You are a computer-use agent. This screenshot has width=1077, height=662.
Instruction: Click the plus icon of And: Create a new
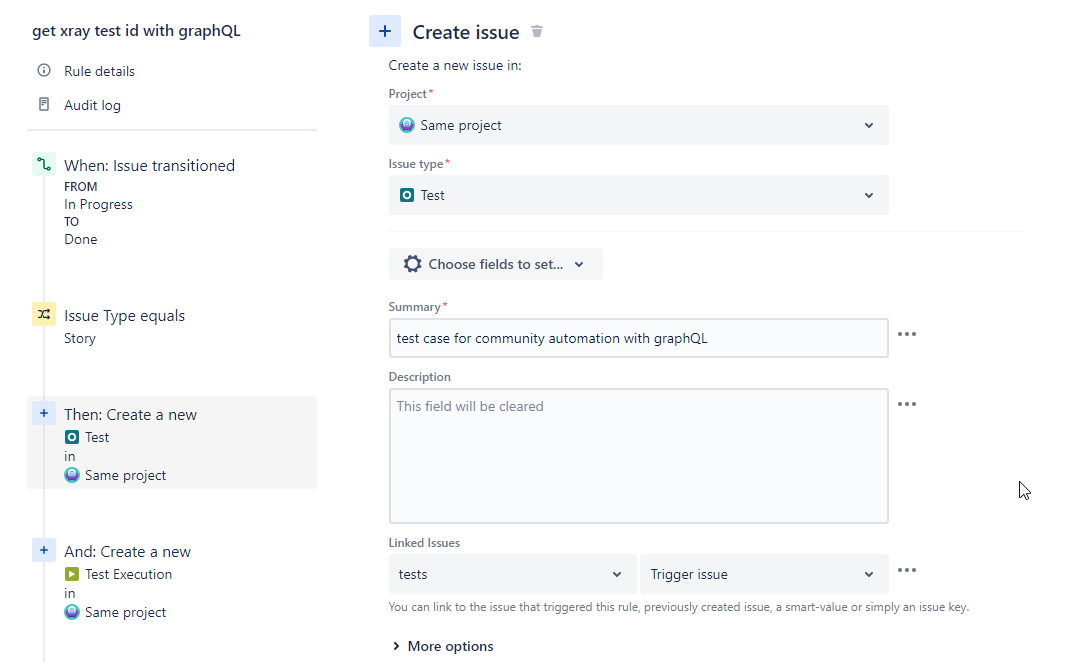coord(44,550)
